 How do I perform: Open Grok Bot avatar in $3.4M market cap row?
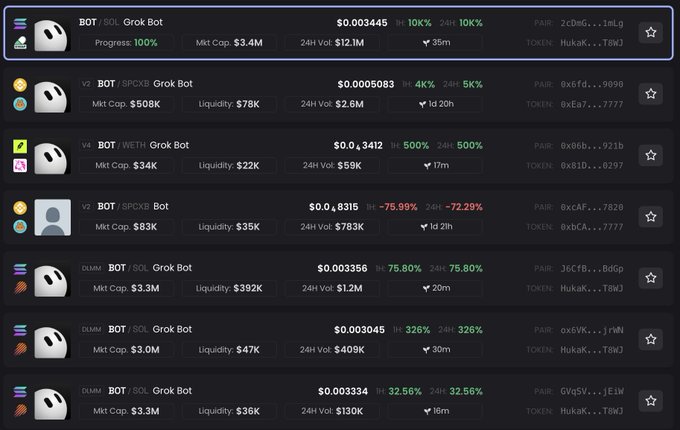52,34
